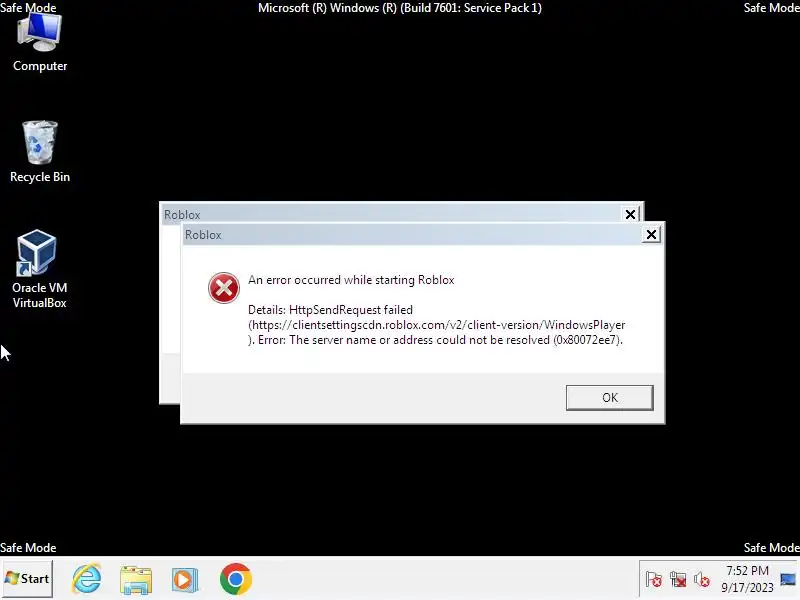Screen dimensions: 800x600
Task: Close the front Roblox error dialog
Action: (651, 234)
